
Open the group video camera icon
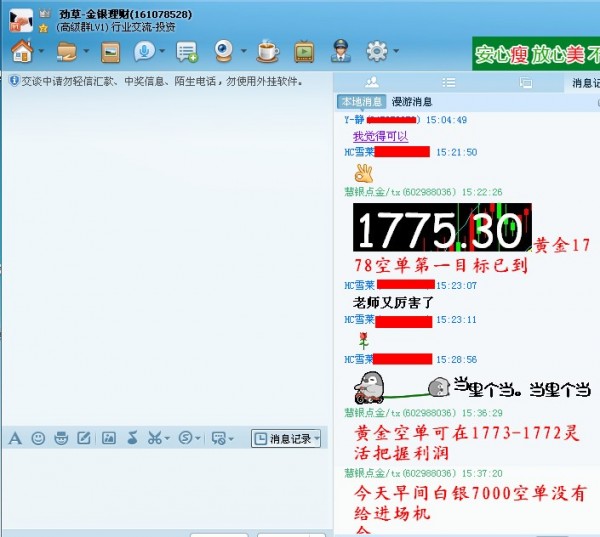pos(226,50)
